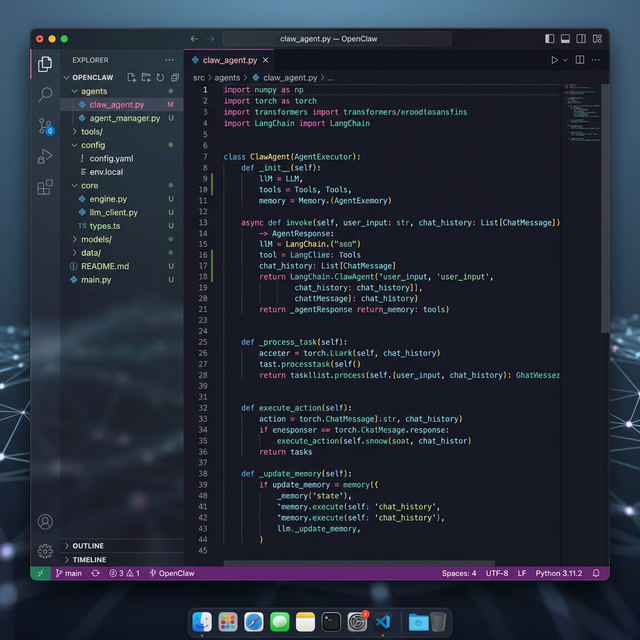Open main.py file

coord(122,280)
